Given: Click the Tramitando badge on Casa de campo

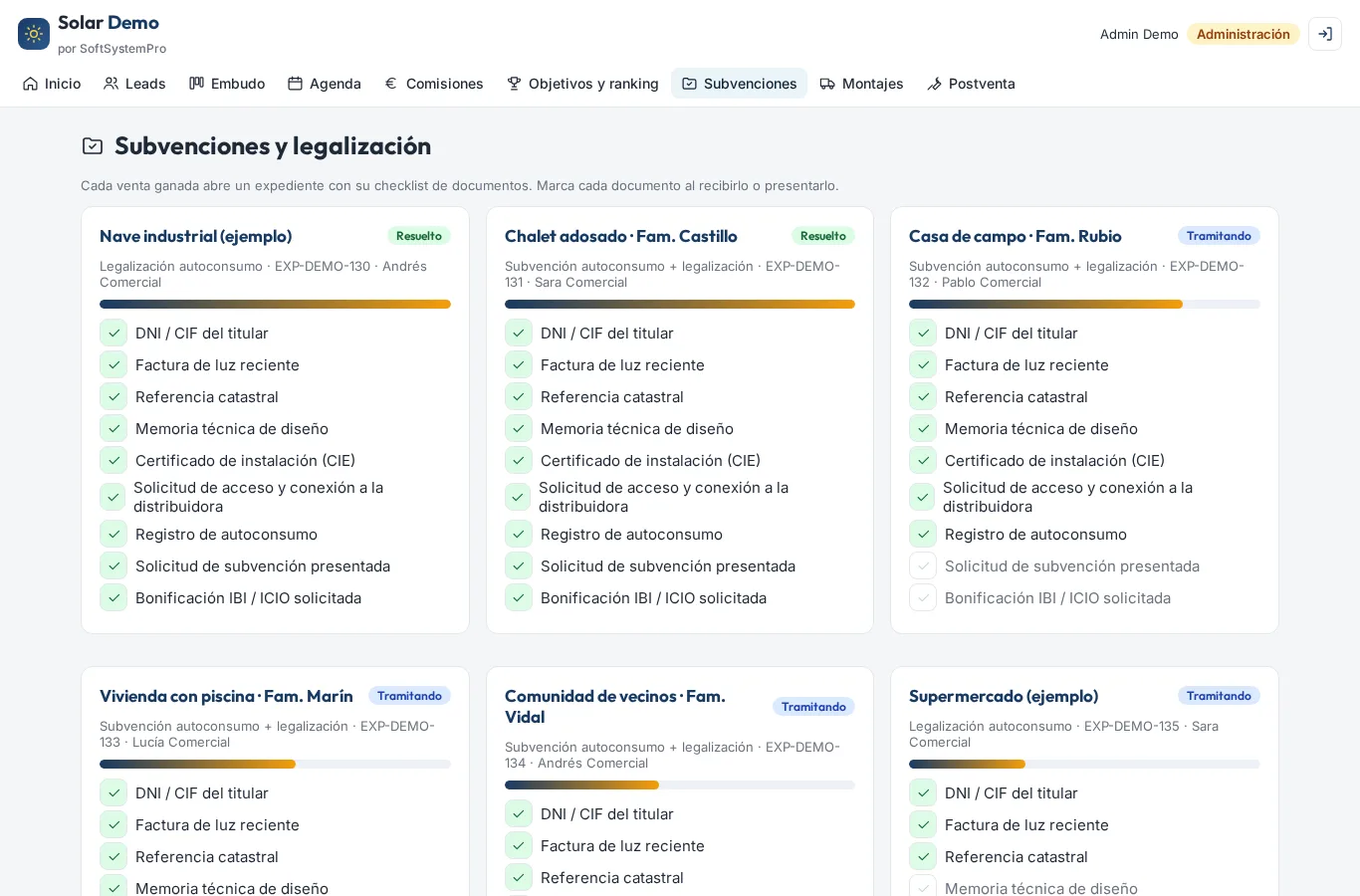Looking at the screenshot, I should [x=1219, y=236].
